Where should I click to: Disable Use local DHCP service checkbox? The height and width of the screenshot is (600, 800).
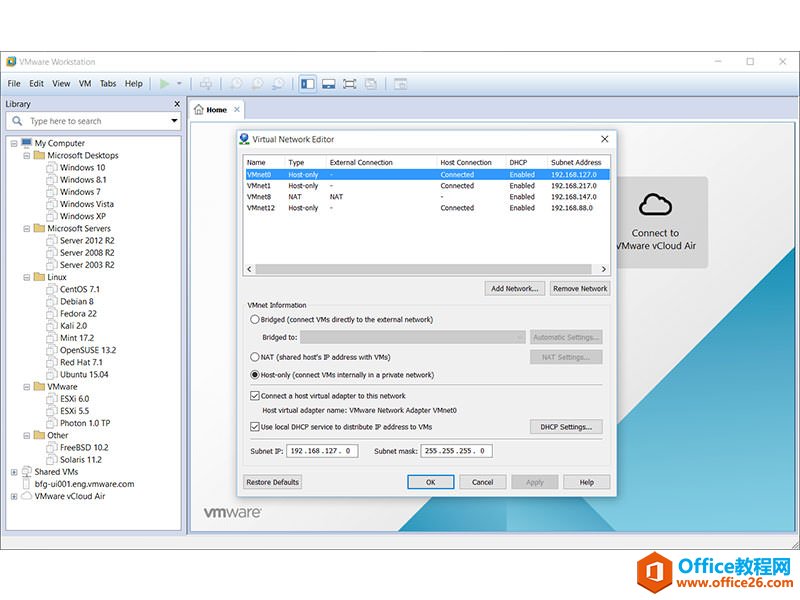254,427
